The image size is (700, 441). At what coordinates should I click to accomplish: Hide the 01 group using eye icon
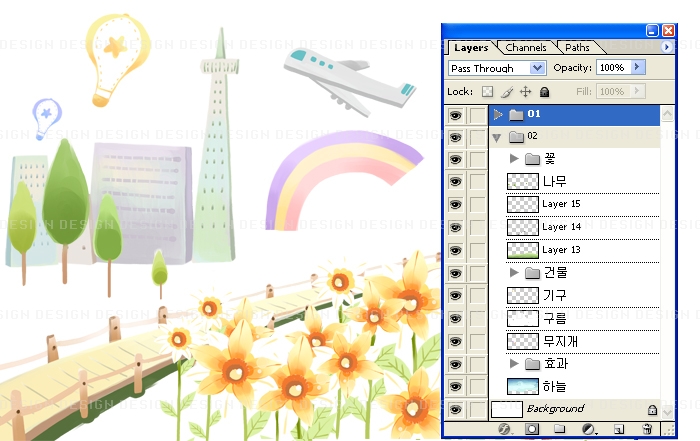[455, 114]
